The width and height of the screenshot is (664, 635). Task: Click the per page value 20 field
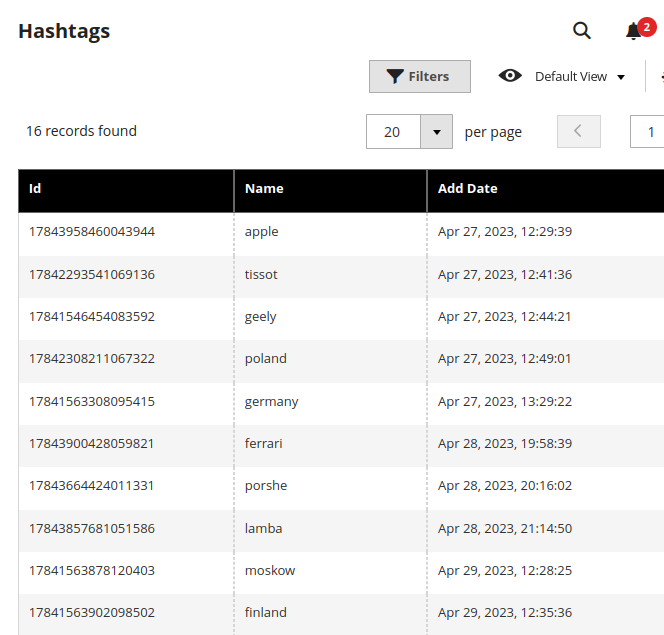[x=393, y=132]
